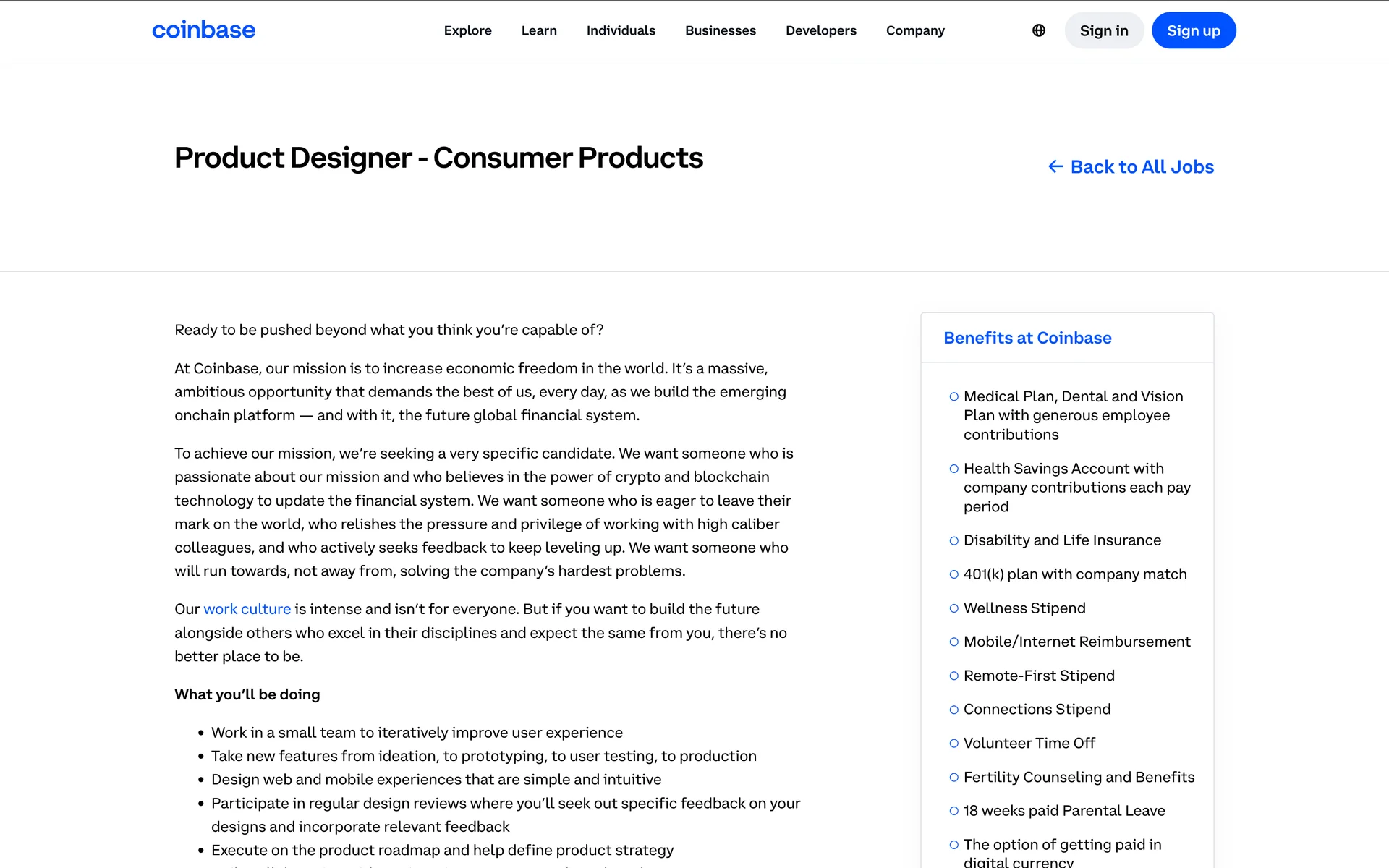
Task: Expand the Individuals navigation menu
Action: [621, 30]
